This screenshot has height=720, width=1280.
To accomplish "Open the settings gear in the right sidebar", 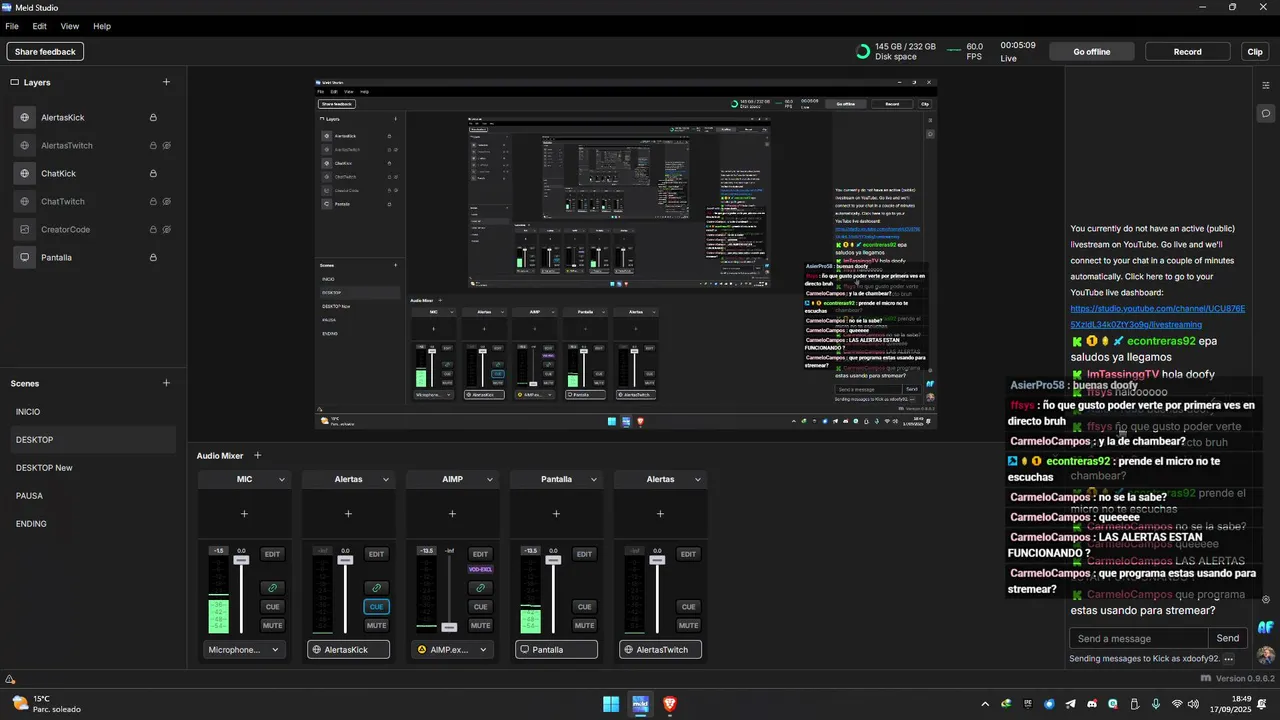I will click(x=1266, y=599).
